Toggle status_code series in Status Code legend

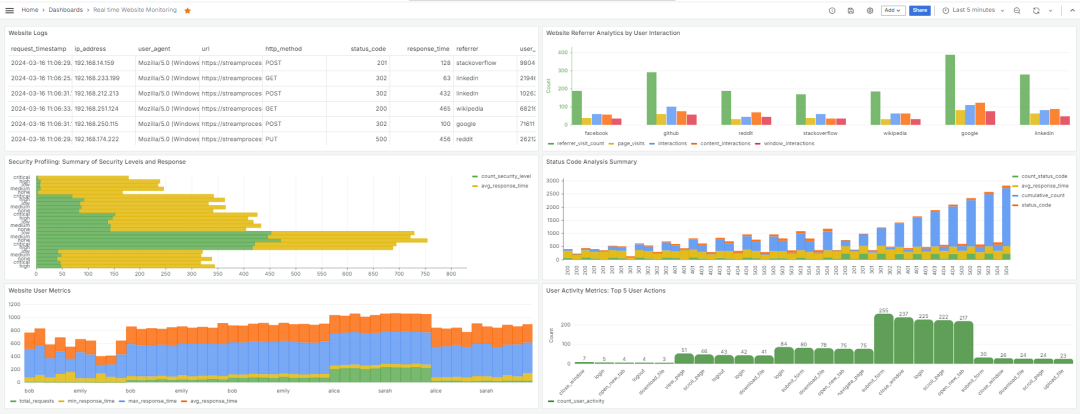point(1031,205)
